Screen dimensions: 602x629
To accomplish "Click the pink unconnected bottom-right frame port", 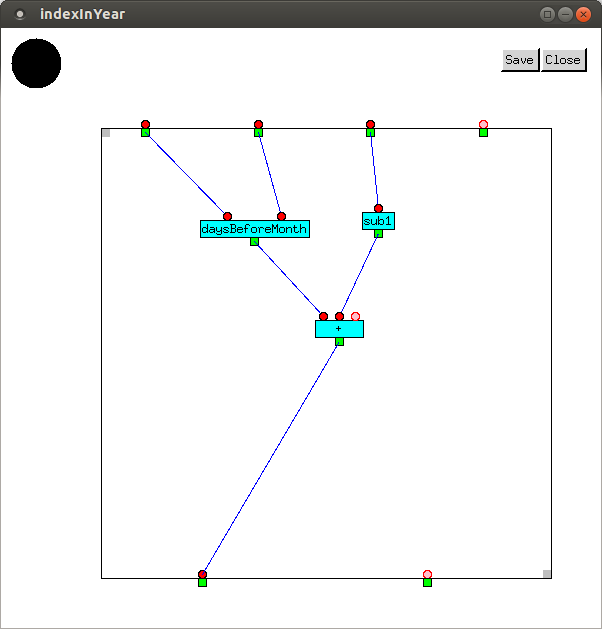I will (427, 575).
